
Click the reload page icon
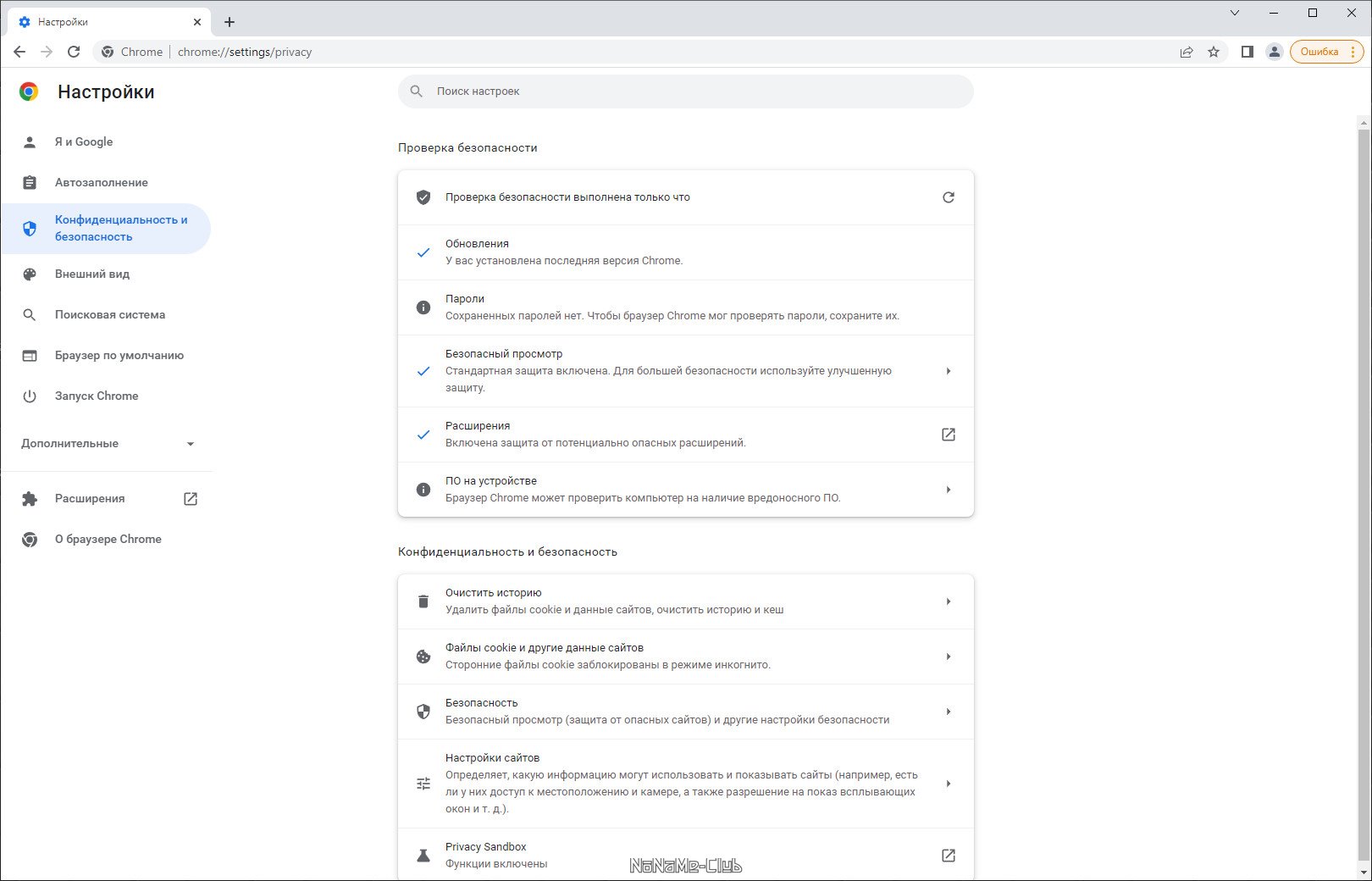74,52
